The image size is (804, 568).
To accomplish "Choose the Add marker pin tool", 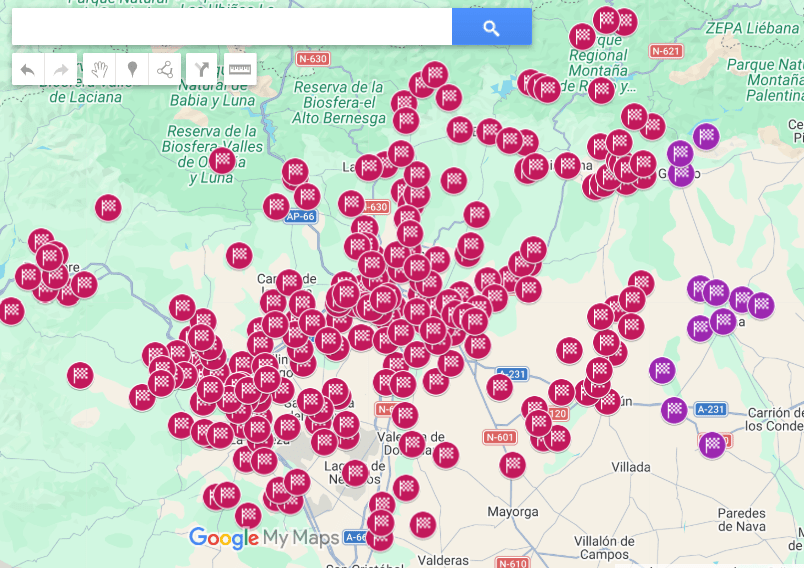I will tap(132, 70).
